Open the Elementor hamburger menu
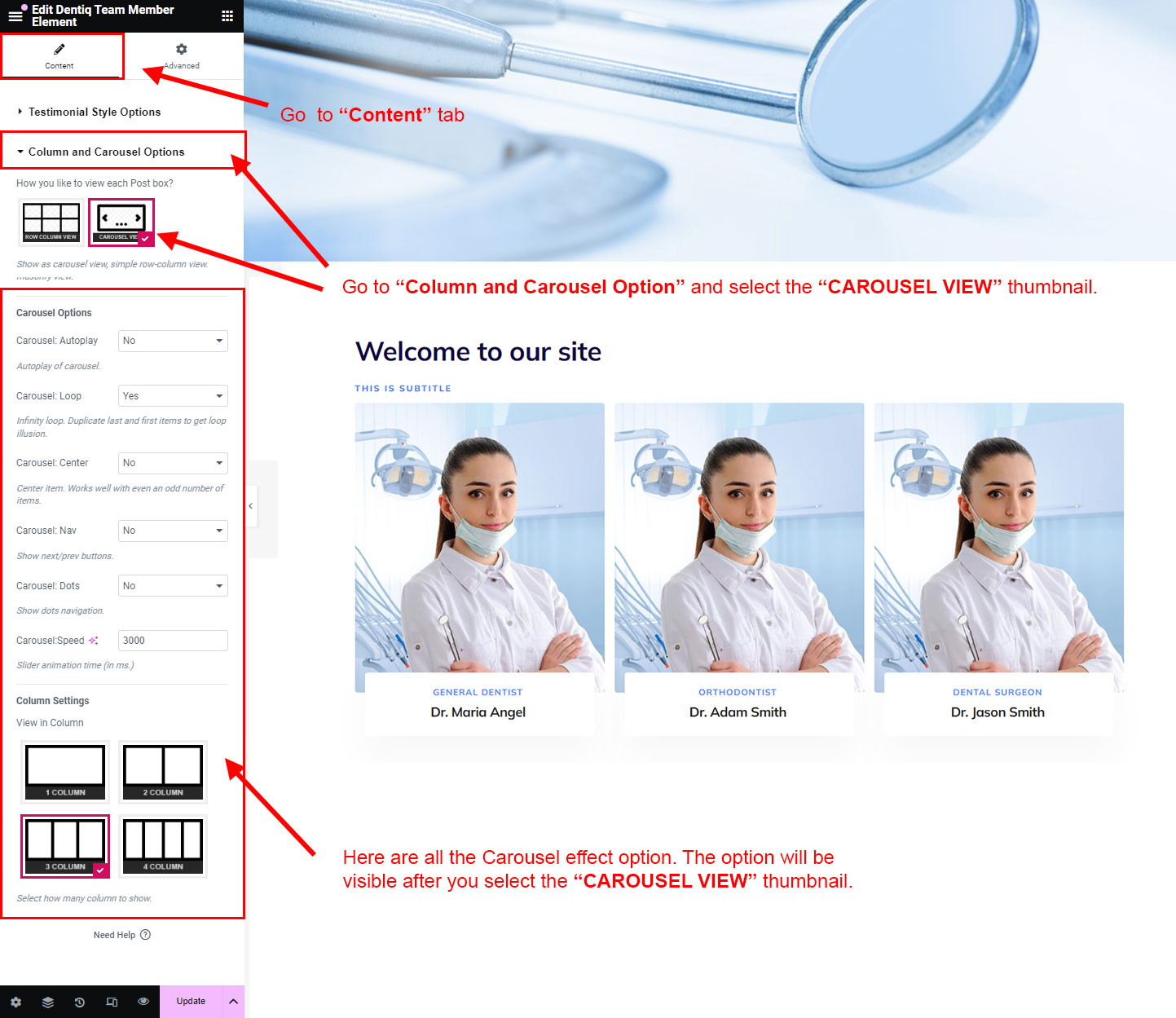1176x1018 pixels. pos(15,15)
